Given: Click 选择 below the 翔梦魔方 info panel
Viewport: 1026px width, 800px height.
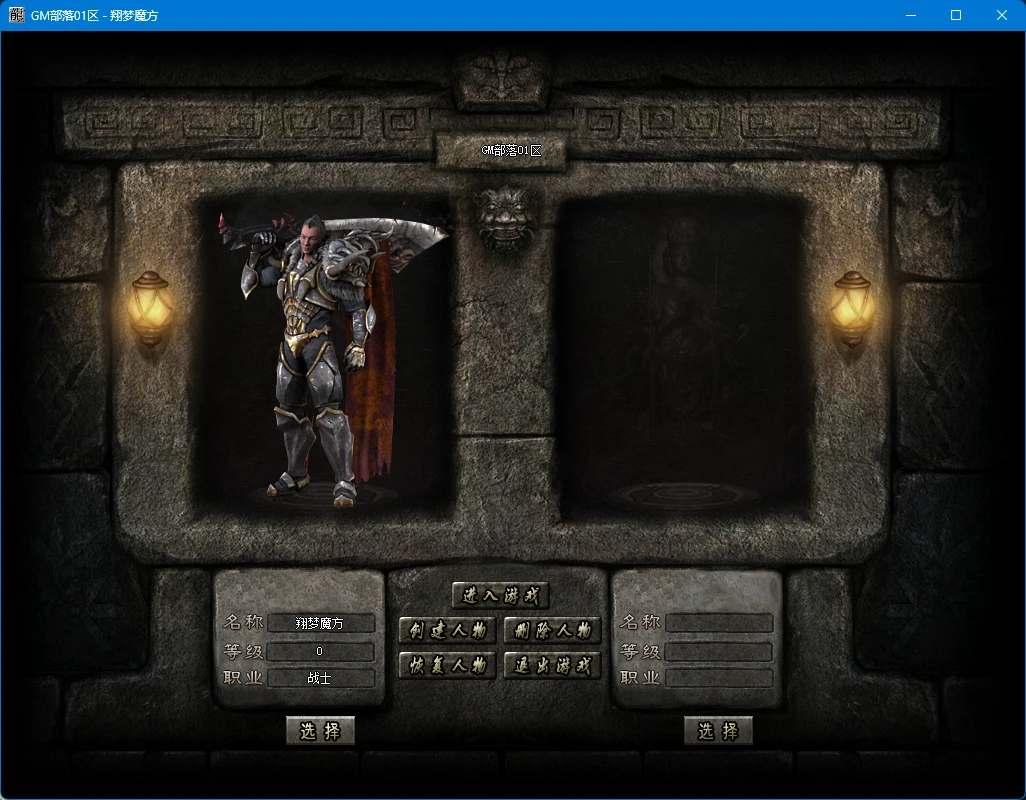Looking at the screenshot, I should (321, 731).
